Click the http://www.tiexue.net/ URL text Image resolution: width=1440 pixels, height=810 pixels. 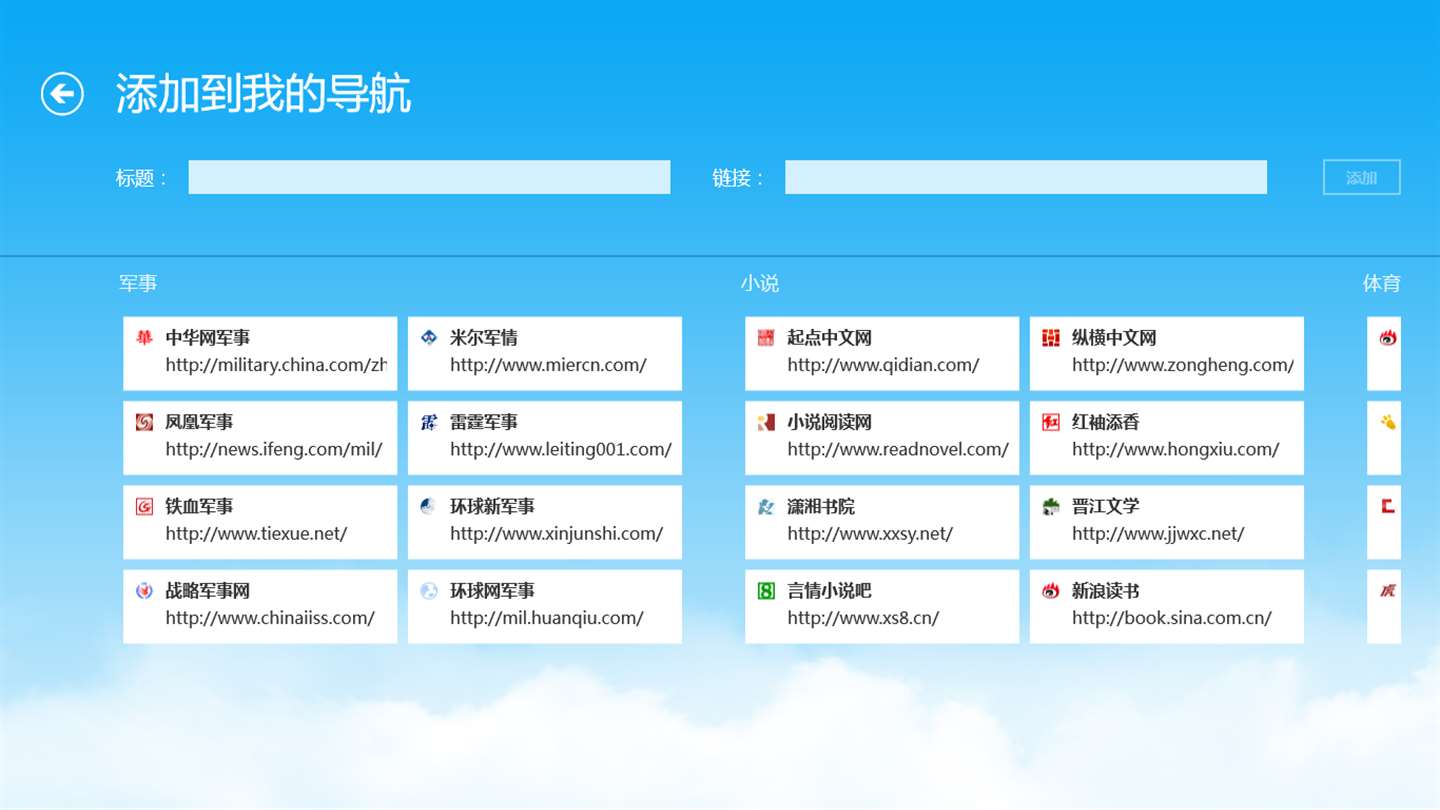pos(256,533)
